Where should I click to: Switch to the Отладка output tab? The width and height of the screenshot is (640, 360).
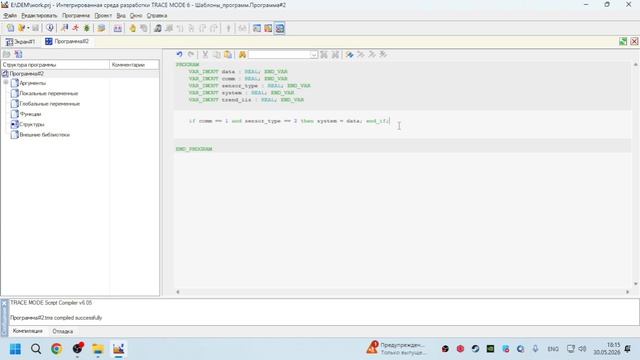62,331
